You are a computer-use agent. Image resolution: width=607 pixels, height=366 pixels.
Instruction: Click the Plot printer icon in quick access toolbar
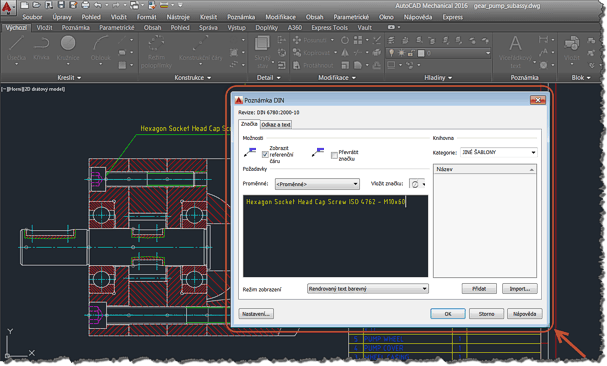(x=86, y=5)
